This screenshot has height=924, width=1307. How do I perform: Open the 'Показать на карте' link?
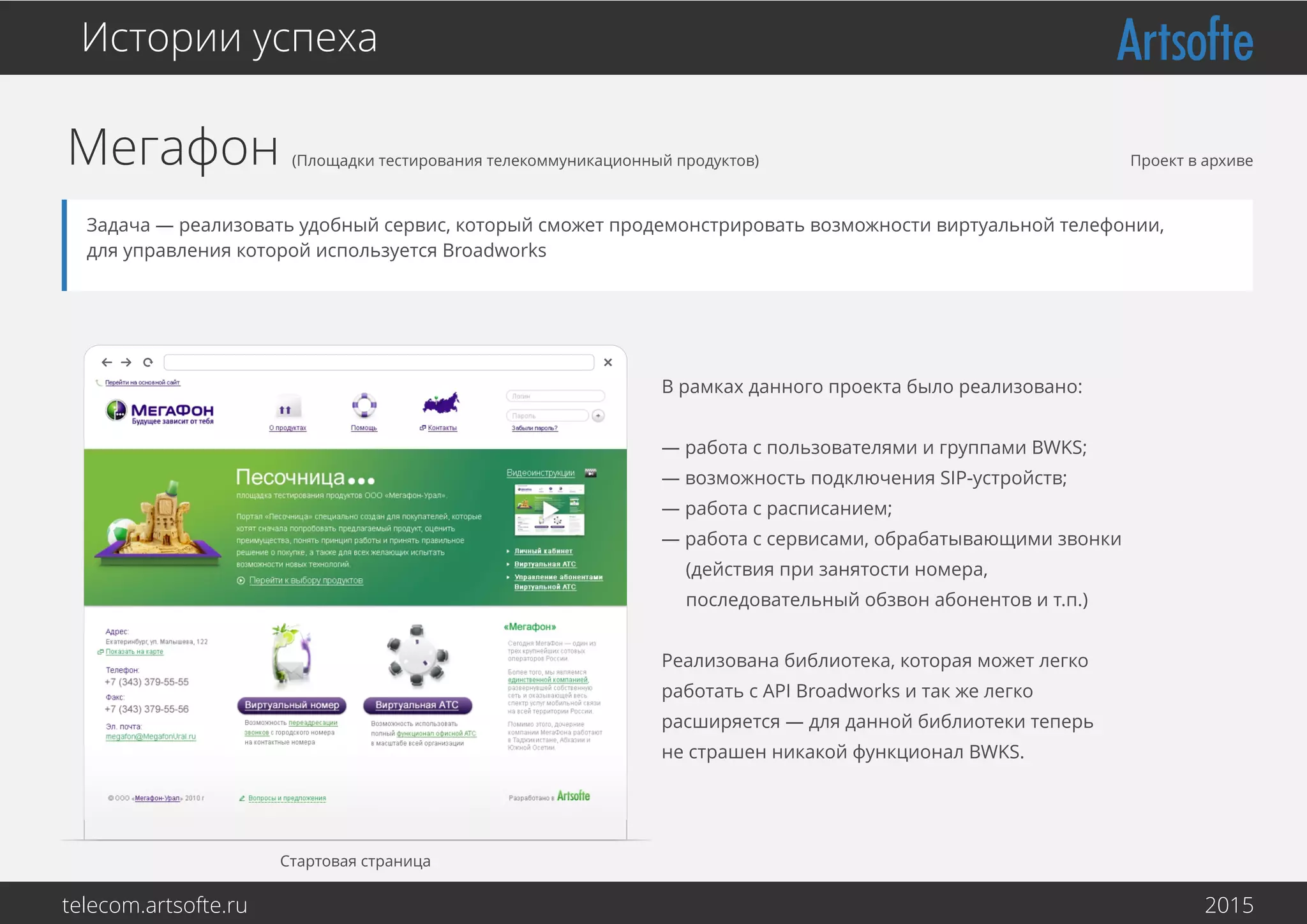click(134, 652)
